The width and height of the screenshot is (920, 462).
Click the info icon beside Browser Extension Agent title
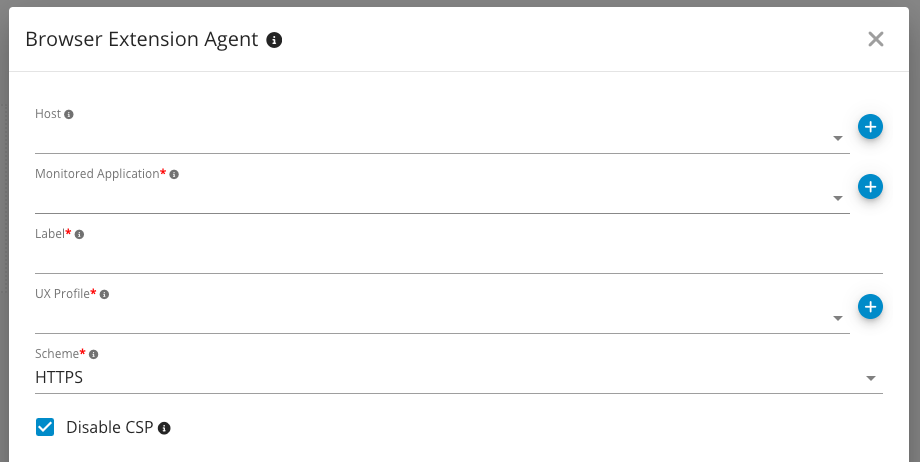pos(275,40)
